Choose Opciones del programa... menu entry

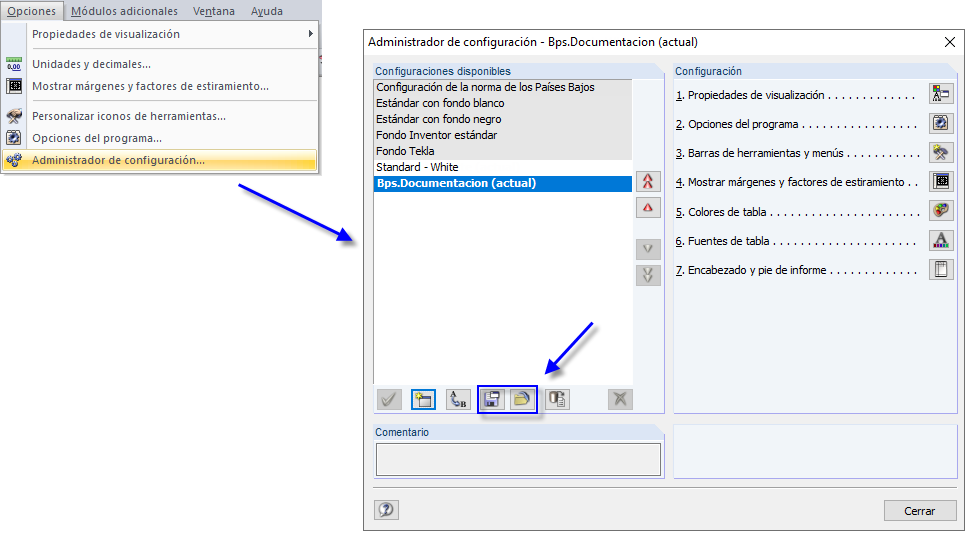pyautogui.click(x=161, y=138)
